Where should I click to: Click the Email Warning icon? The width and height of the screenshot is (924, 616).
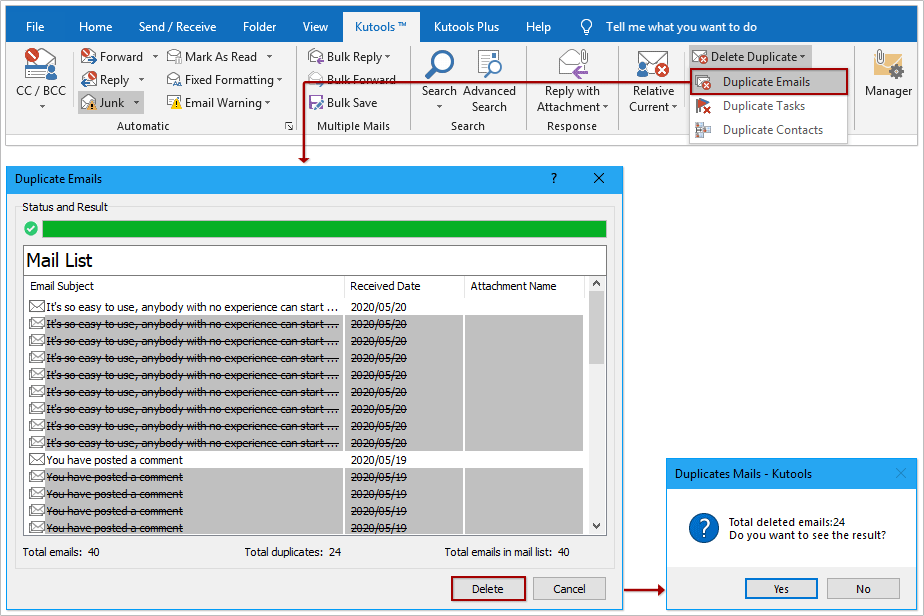pos(174,103)
